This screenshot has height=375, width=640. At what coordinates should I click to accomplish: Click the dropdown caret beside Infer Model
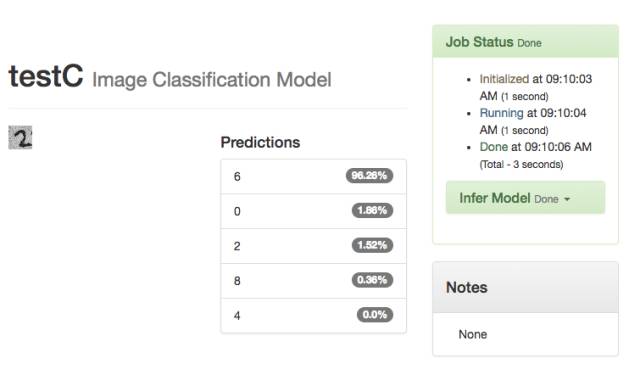click(567, 199)
